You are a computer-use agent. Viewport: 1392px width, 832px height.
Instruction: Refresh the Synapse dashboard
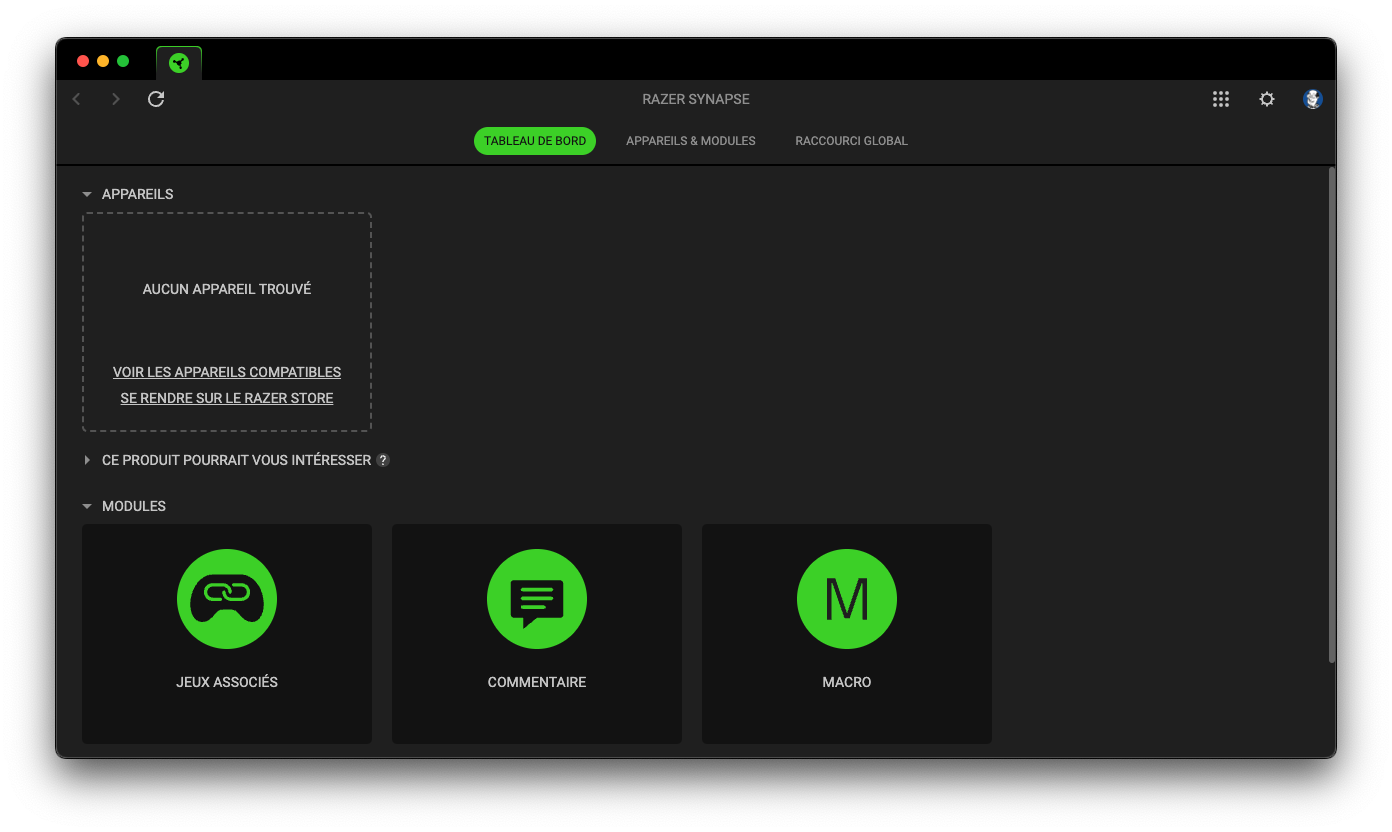(x=156, y=99)
